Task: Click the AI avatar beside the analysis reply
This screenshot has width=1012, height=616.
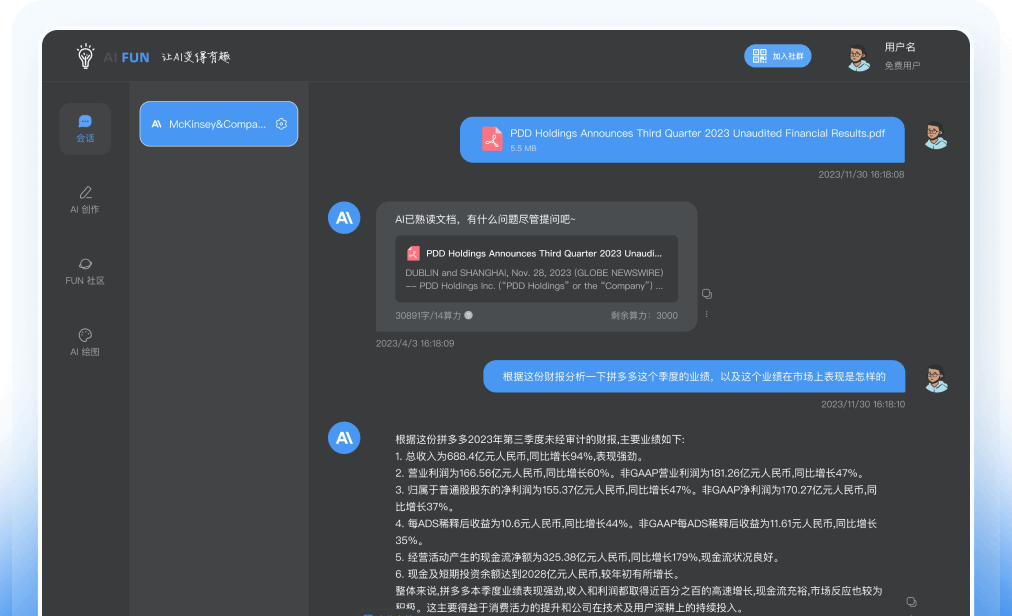Action: (x=343, y=438)
